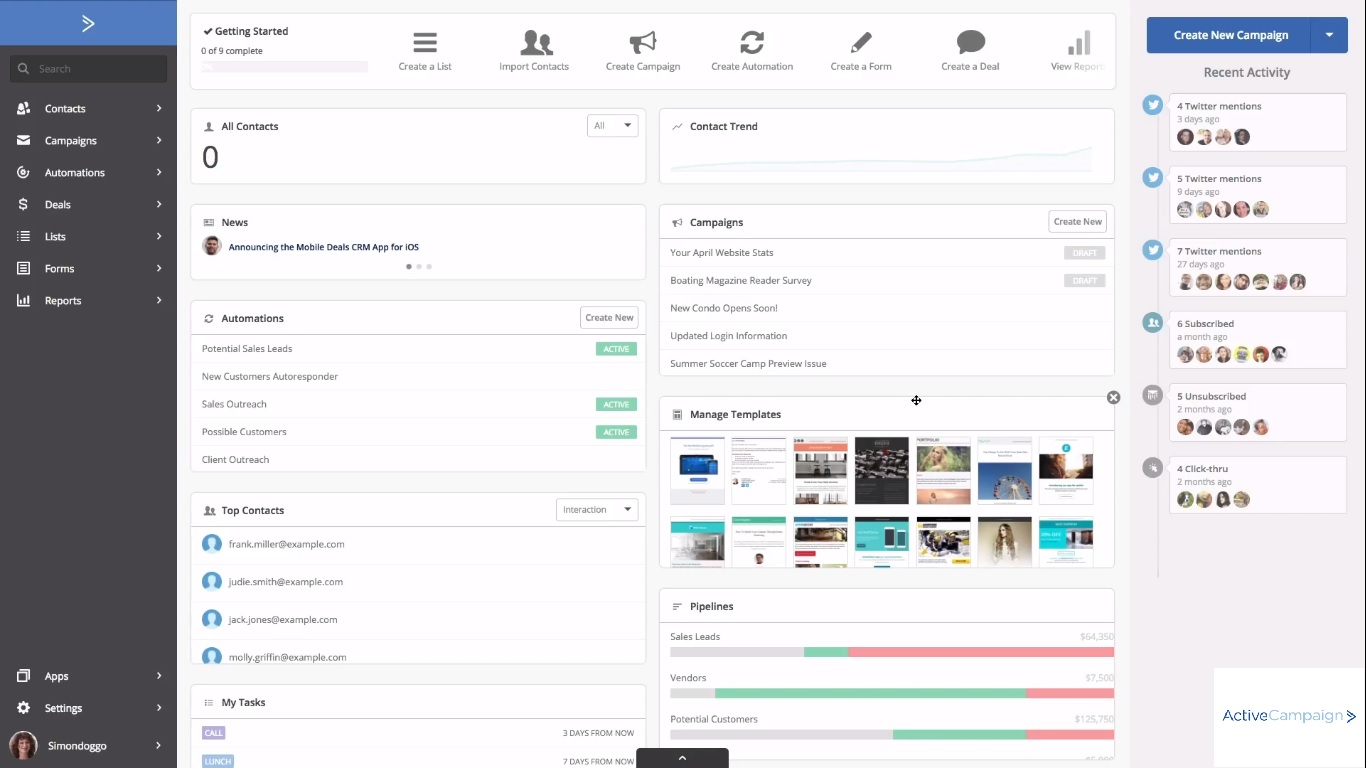Select the second News carousel dot
The height and width of the screenshot is (768, 1366).
(419, 267)
